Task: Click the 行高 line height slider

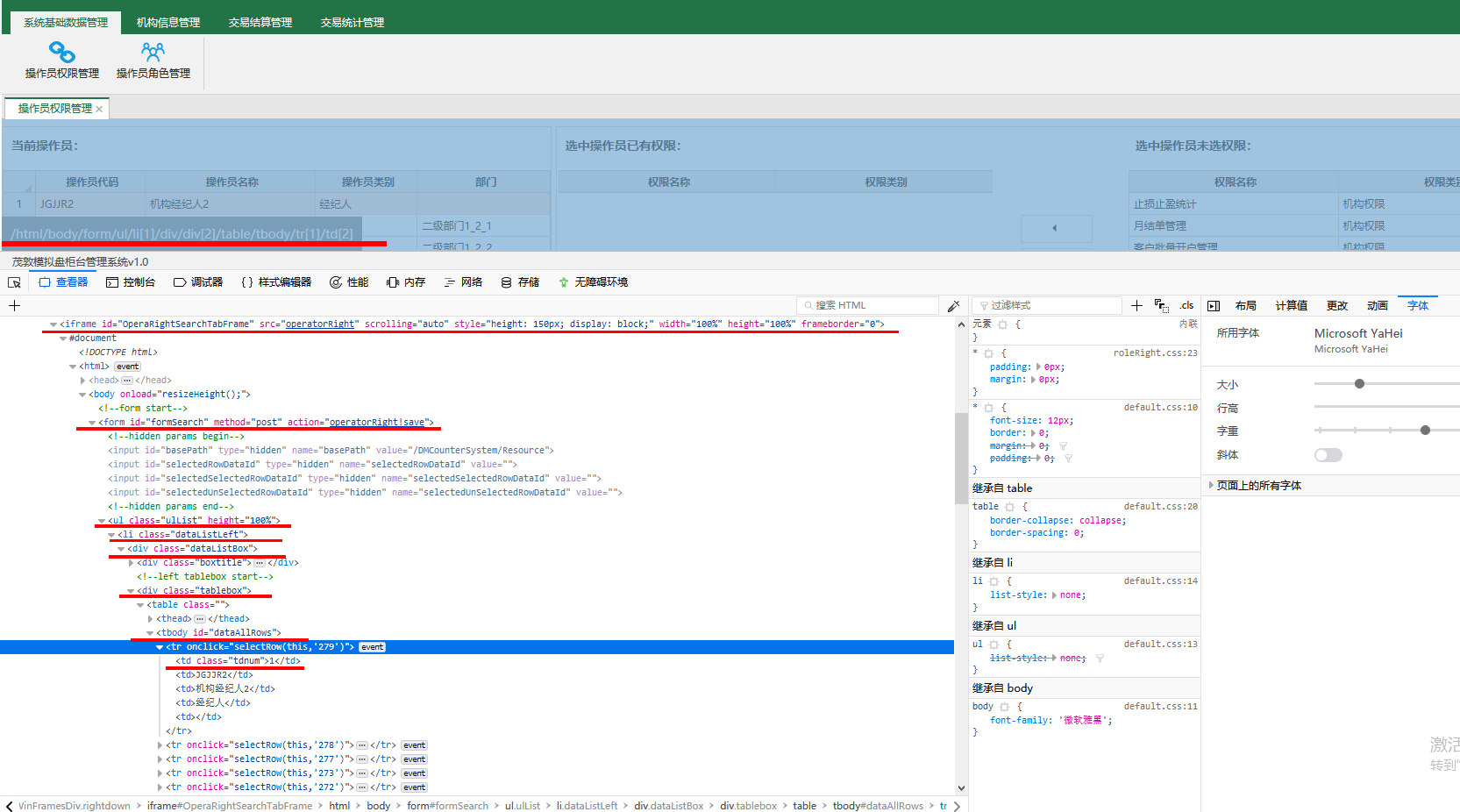Action: tap(1386, 407)
